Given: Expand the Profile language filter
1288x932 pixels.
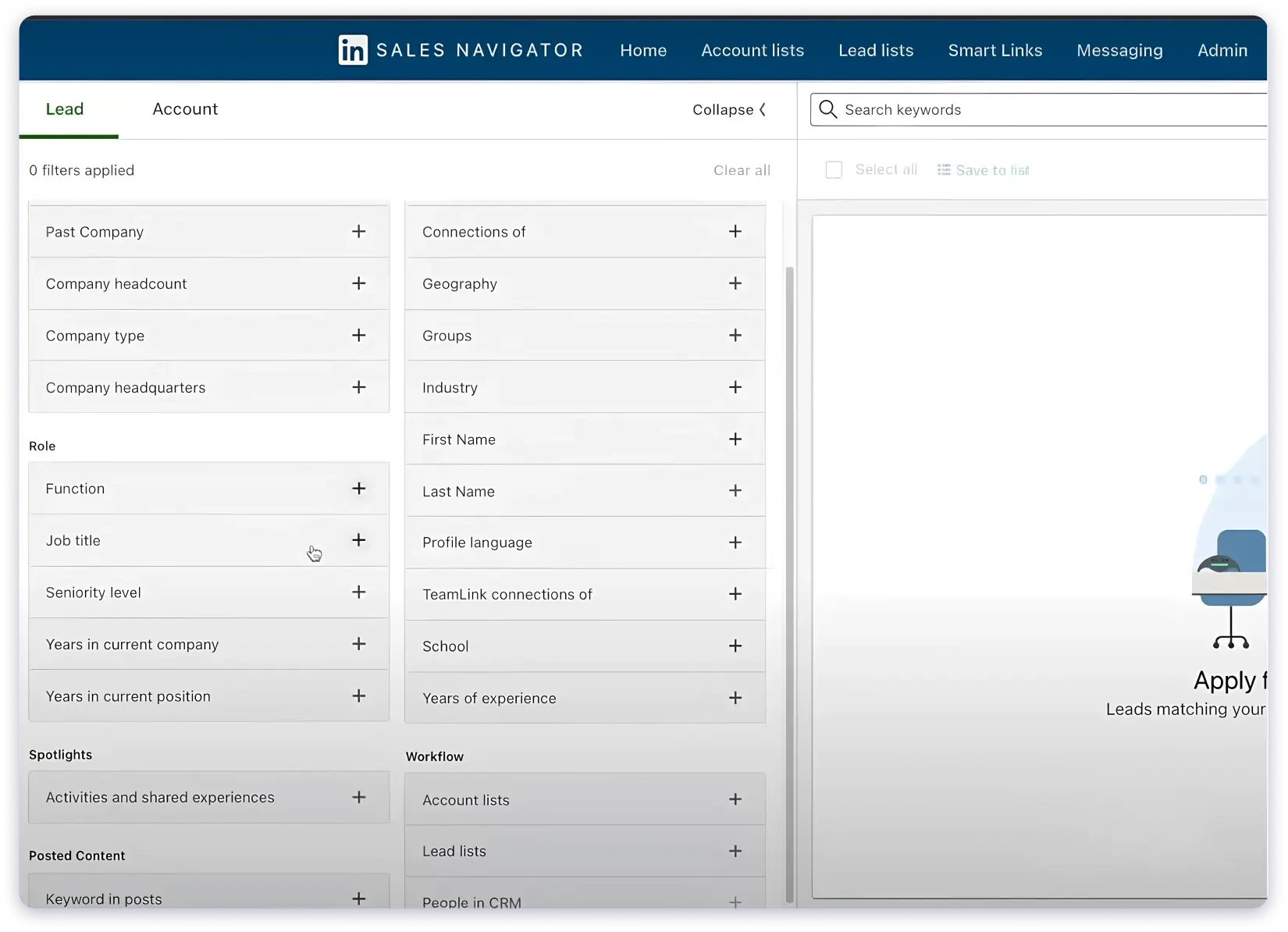Looking at the screenshot, I should [x=735, y=542].
